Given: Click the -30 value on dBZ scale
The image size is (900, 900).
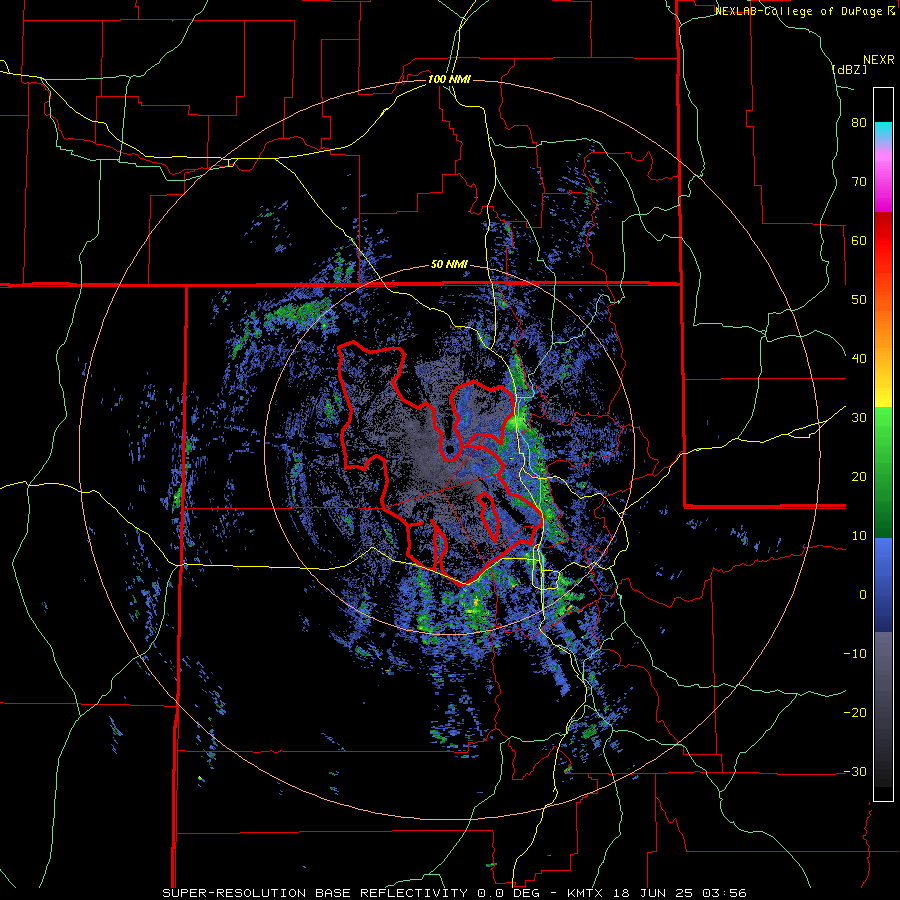Looking at the screenshot, I should [855, 771].
